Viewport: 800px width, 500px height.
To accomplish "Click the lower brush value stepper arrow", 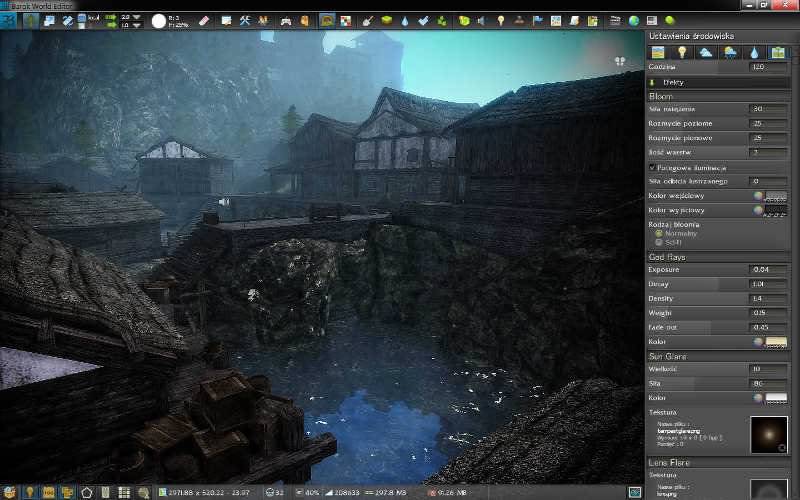I will (136, 25).
